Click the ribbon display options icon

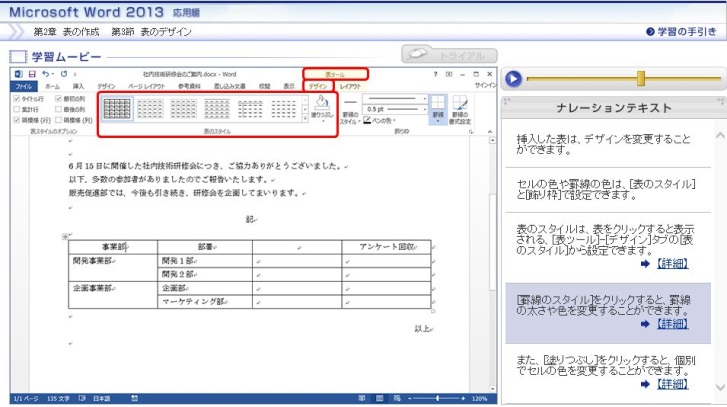pyautogui.click(x=449, y=74)
